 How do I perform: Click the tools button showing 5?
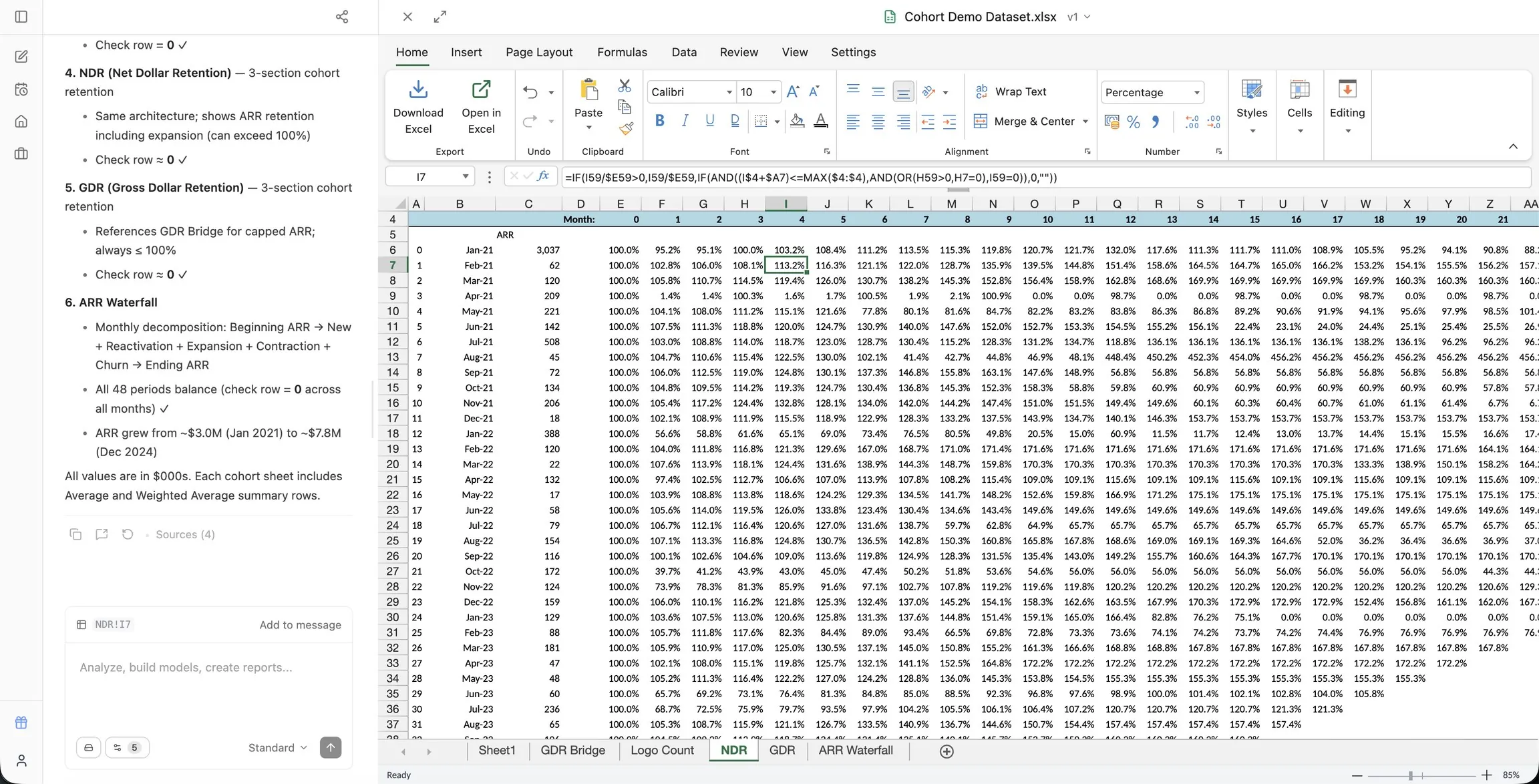pos(127,747)
